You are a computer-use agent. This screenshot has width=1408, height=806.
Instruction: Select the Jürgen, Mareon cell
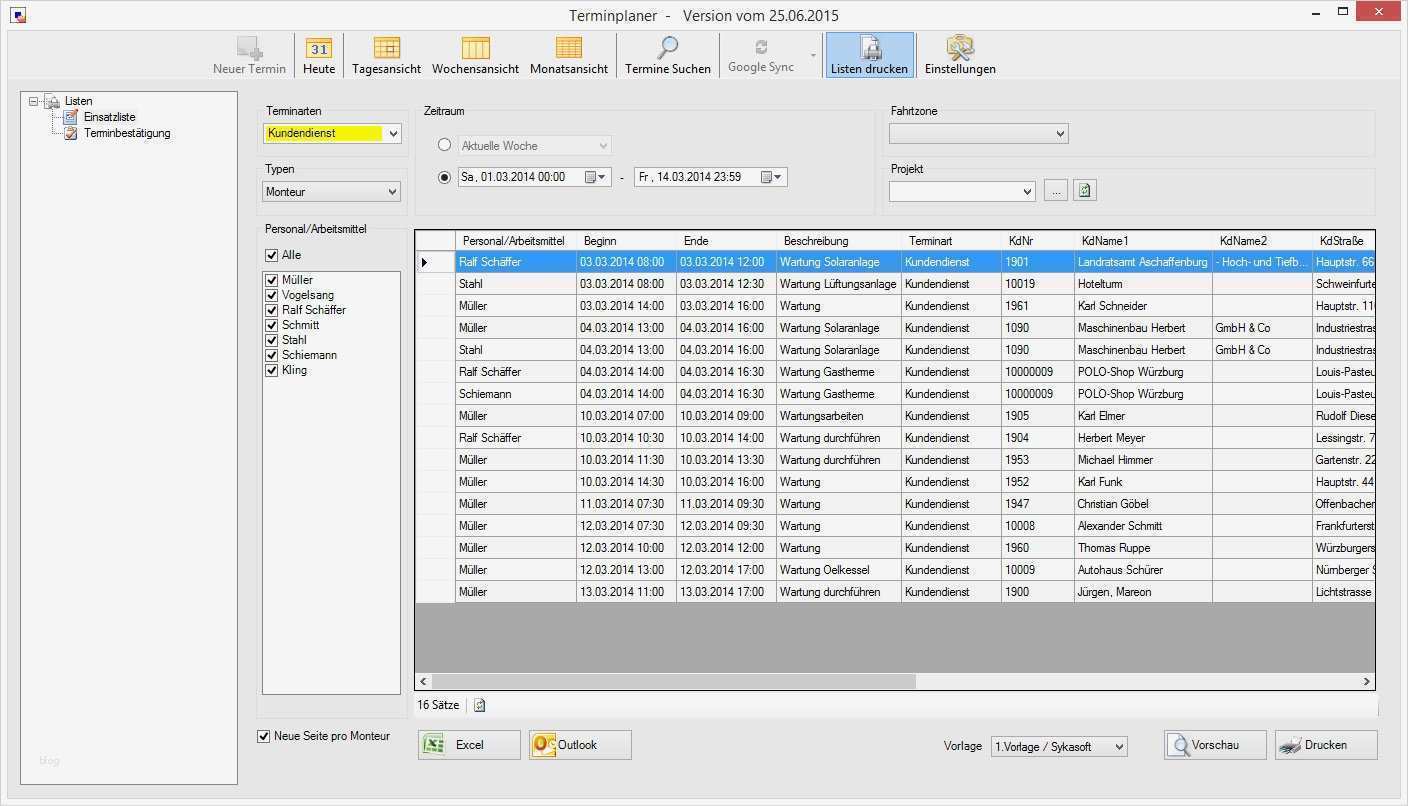1143,592
